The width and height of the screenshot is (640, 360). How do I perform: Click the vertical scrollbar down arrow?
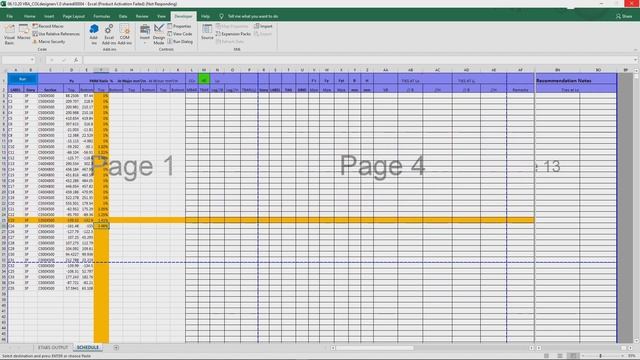coord(636,340)
